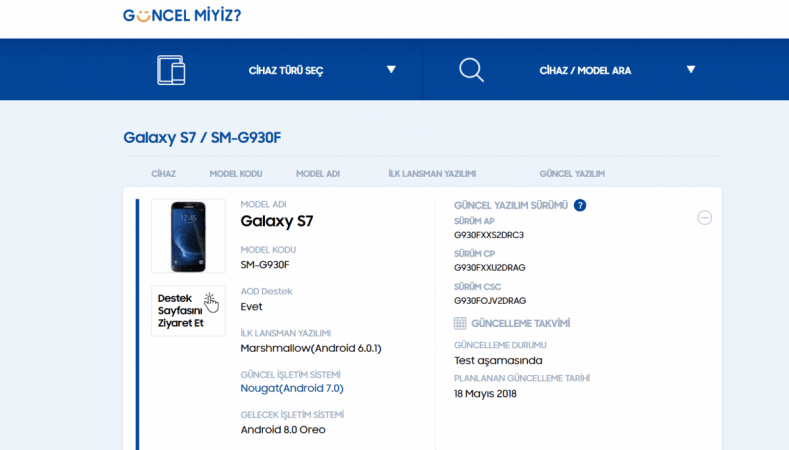Click the device type phone-tablet icon
Image resolution: width=789 pixels, height=450 pixels.
click(x=171, y=70)
